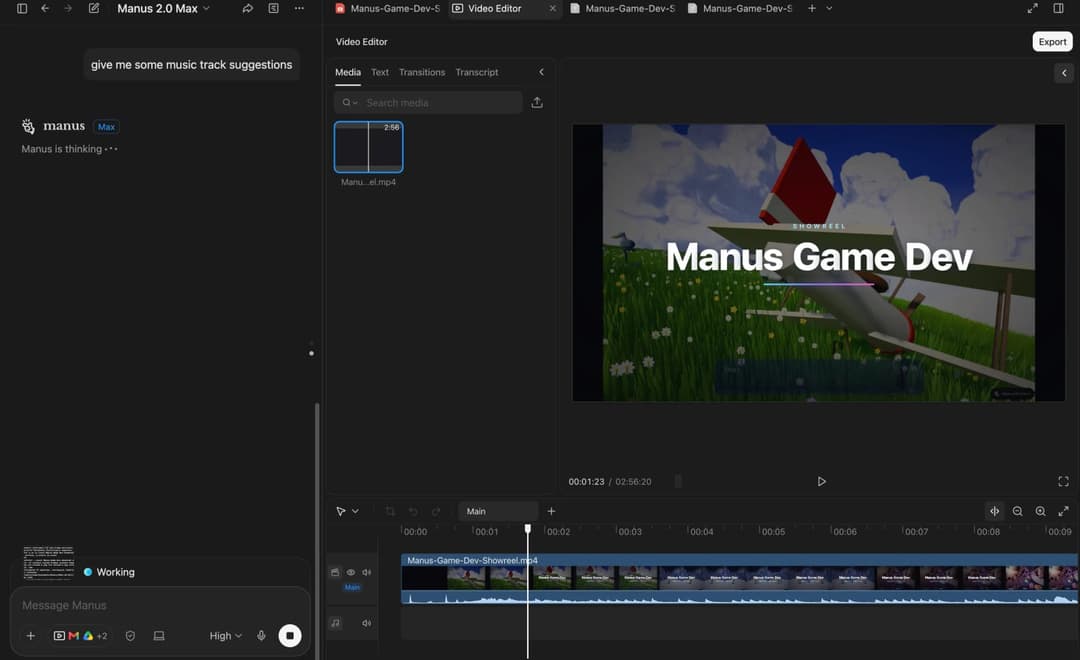Click the music note audio track icon

[335, 623]
